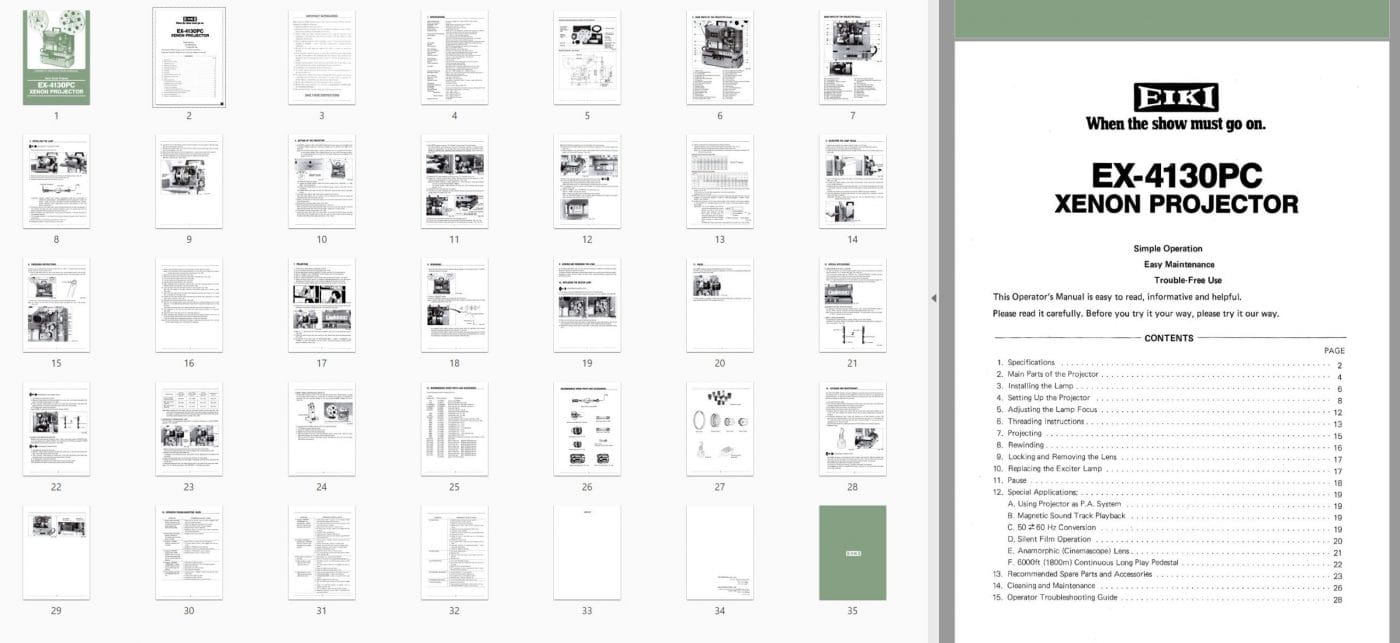Open the green back cover page 35 thumbnail
The width and height of the screenshot is (1400, 643).
coord(852,552)
